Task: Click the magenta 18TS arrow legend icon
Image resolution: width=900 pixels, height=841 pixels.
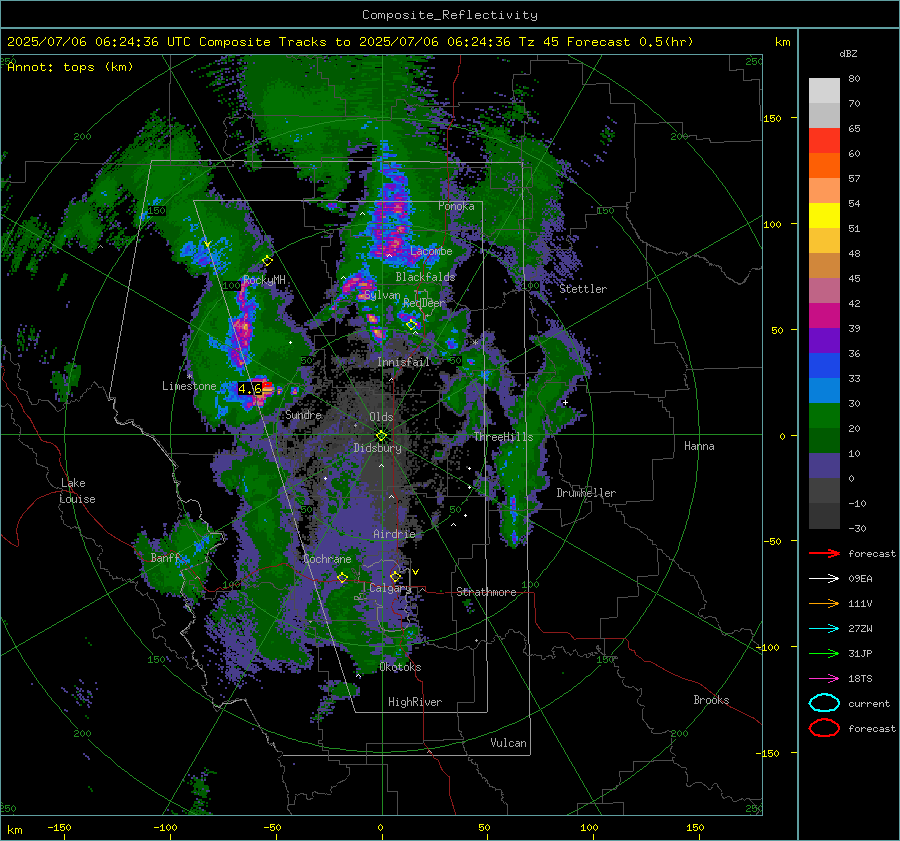Action: [824, 678]
